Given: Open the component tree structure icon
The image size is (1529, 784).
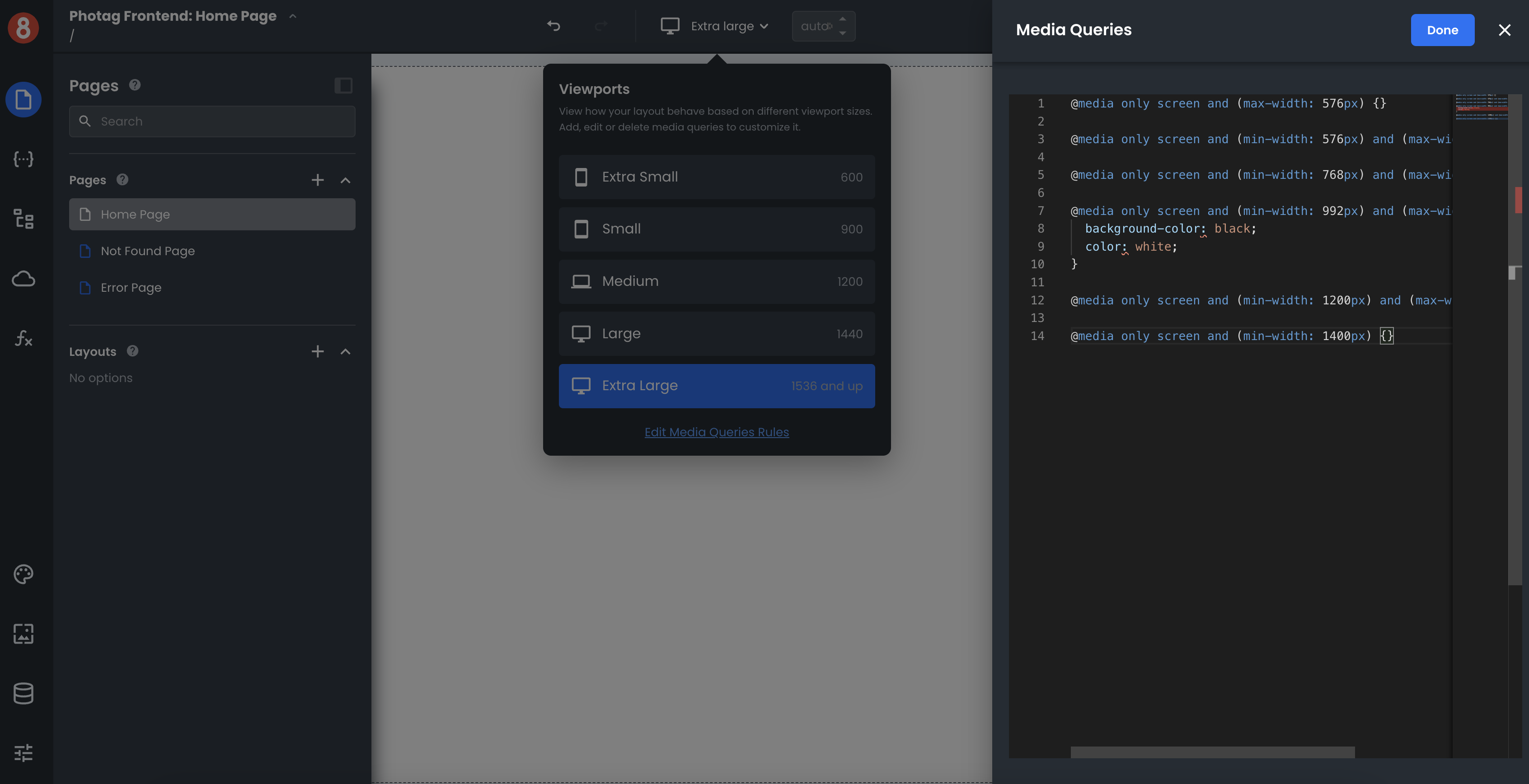Looking at the screenshot, I should point(23,219).
